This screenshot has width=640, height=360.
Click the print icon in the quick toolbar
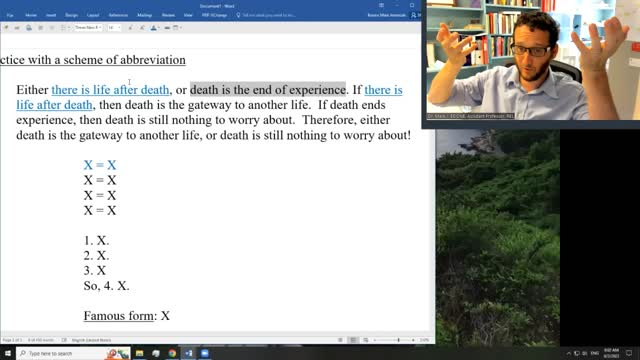coord(29,28)
